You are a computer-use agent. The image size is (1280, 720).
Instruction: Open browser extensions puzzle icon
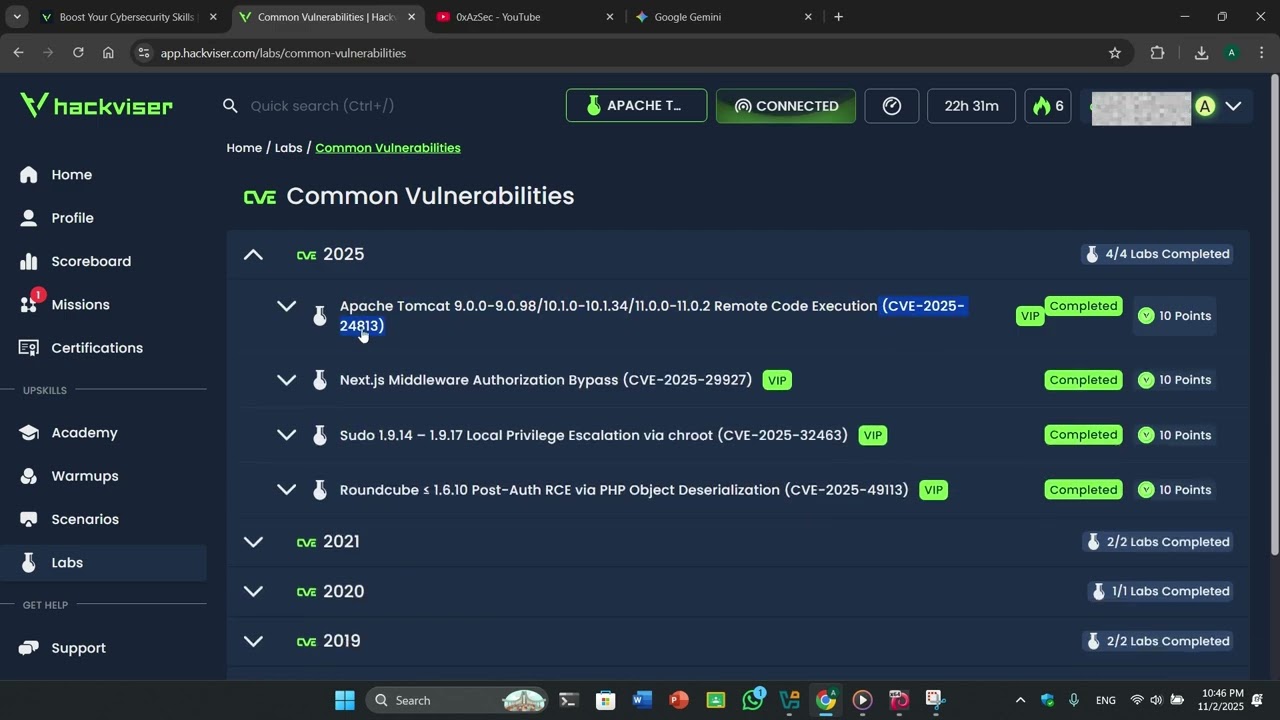[1157, 53]
